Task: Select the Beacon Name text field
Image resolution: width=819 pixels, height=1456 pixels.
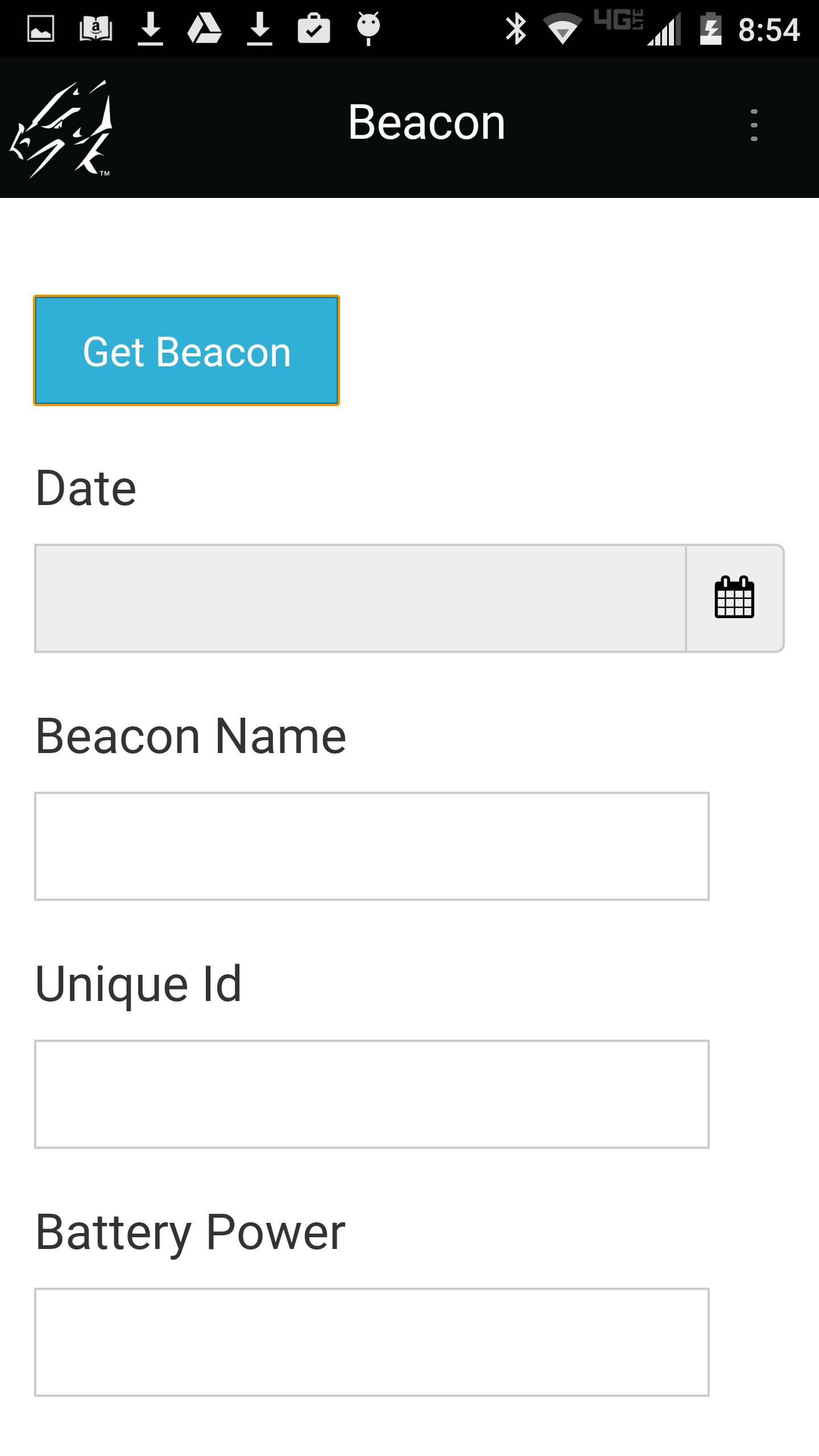Action: [372, 846]
